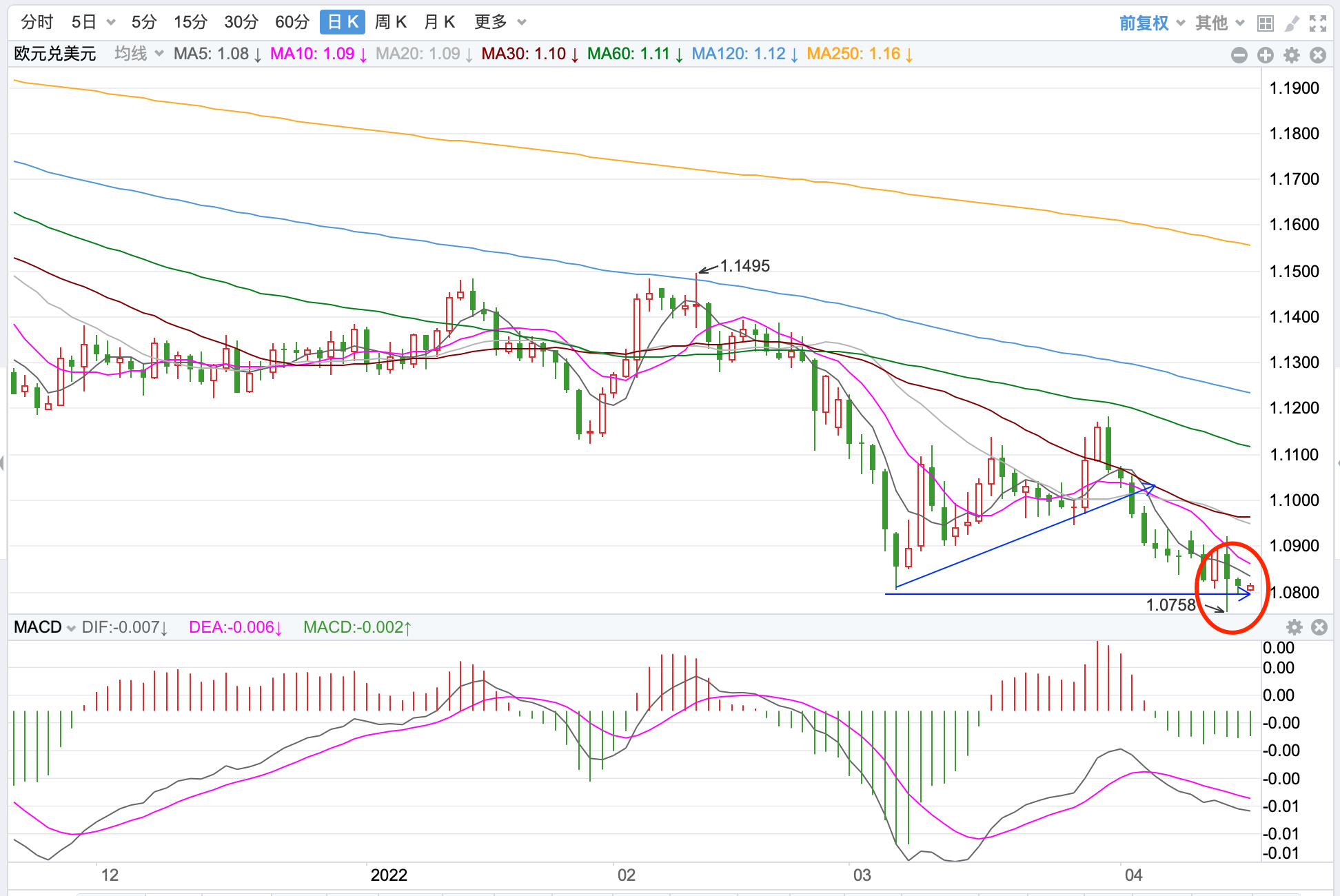Switch to the 分时 intraday tab
This screenshot has width=1340, height=896.
point(37,22)
